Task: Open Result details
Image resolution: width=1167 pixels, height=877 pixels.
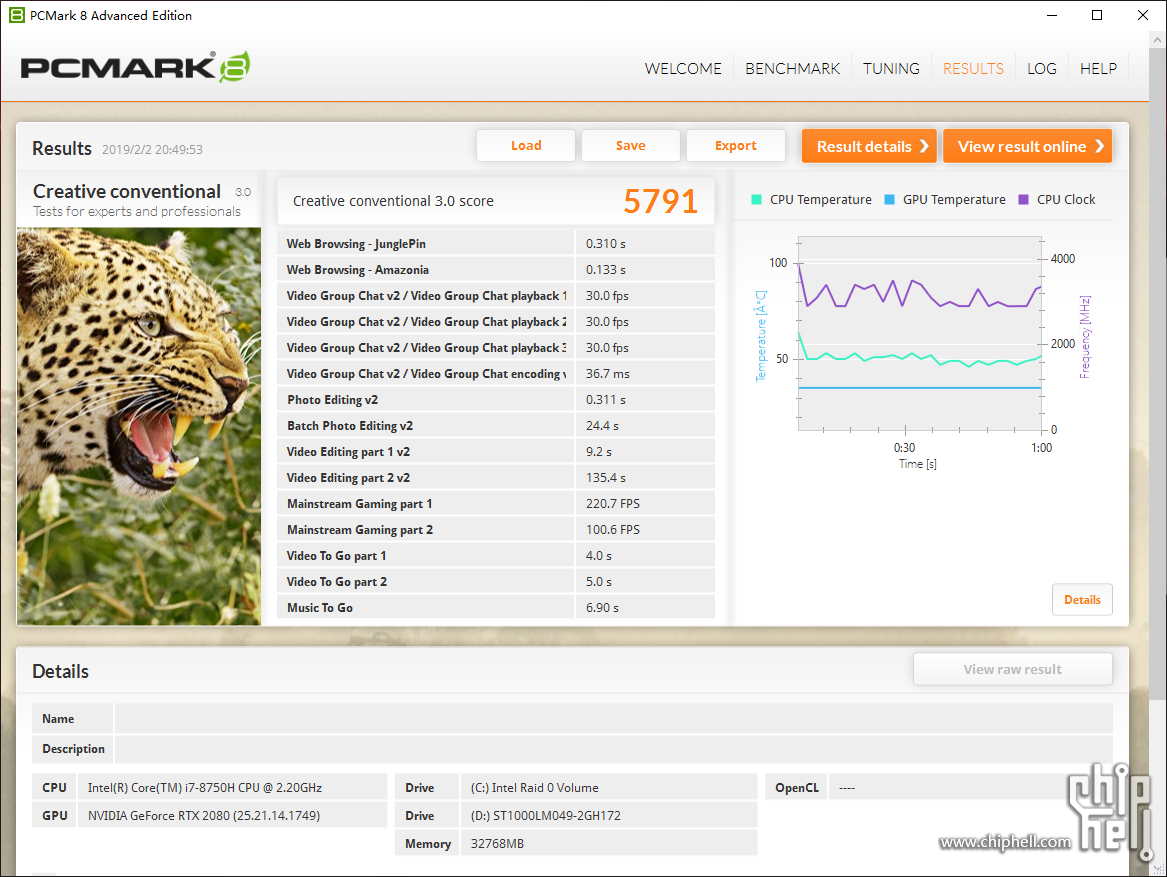Action: (869, 146)
